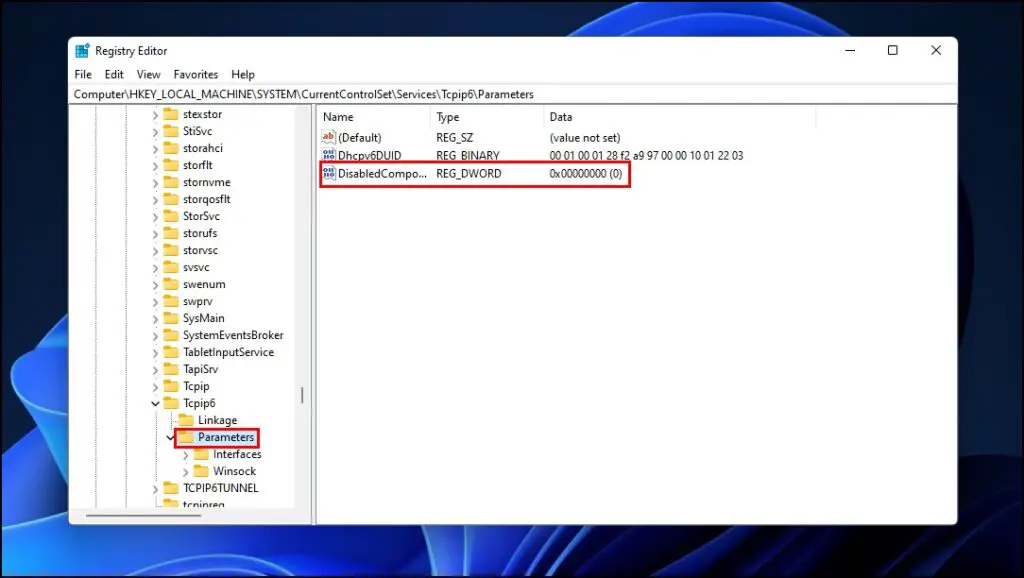Screen dimensions: 1024x578
Task: Click the (value not set) data cell
Action: 585,138
